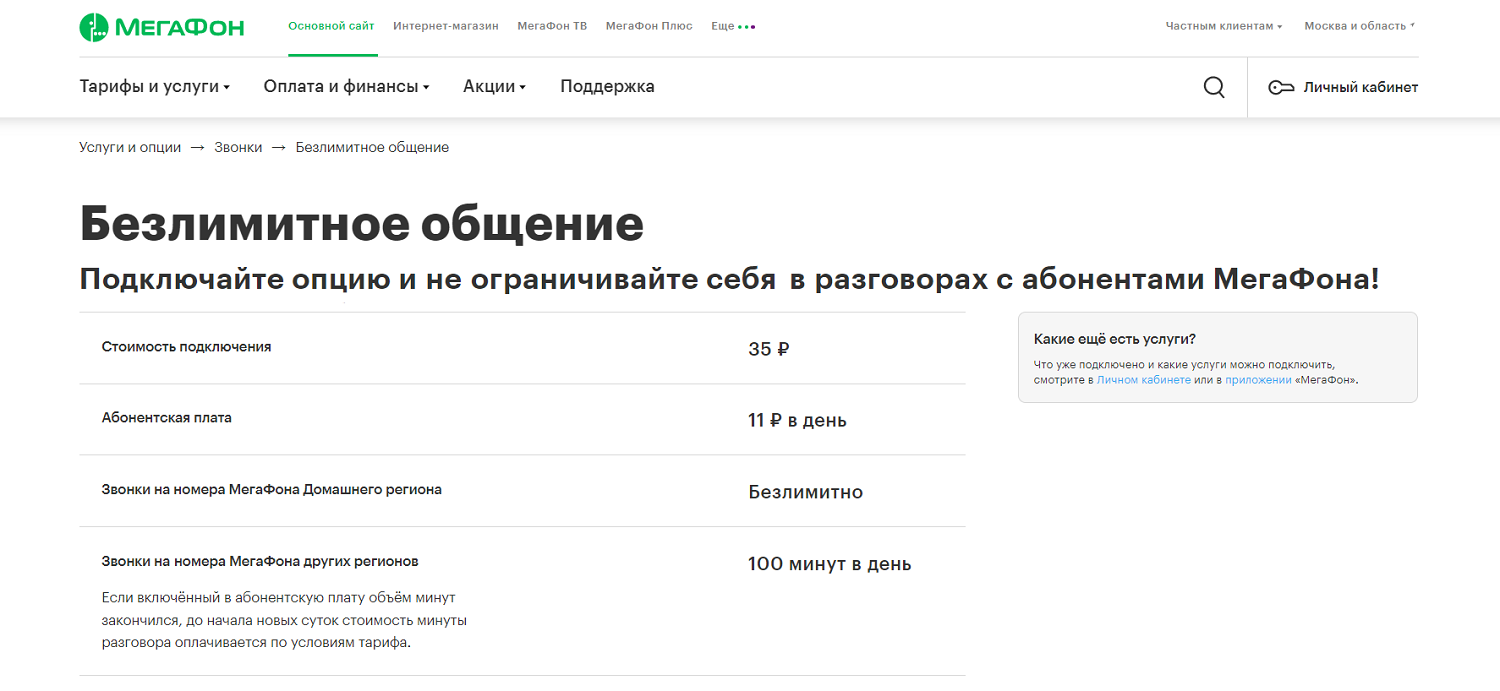Screen dimensions: 1500x691
Task: Click the Безлимитное общение breadcrumb
Action: pyautogui.click(x=372, y=147)
